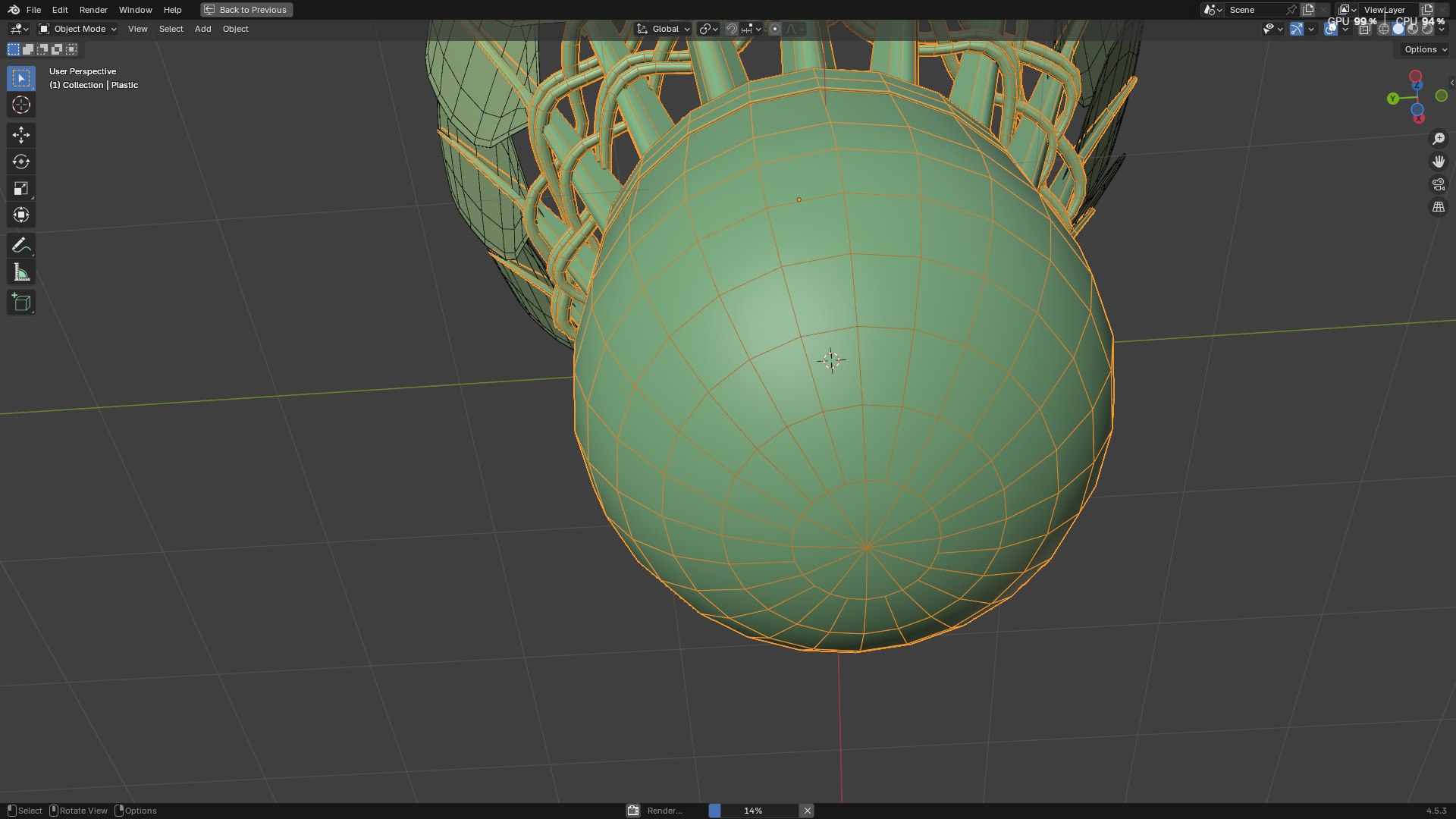Open the Edit menu

pyautogui.click(x=60, y=10)
